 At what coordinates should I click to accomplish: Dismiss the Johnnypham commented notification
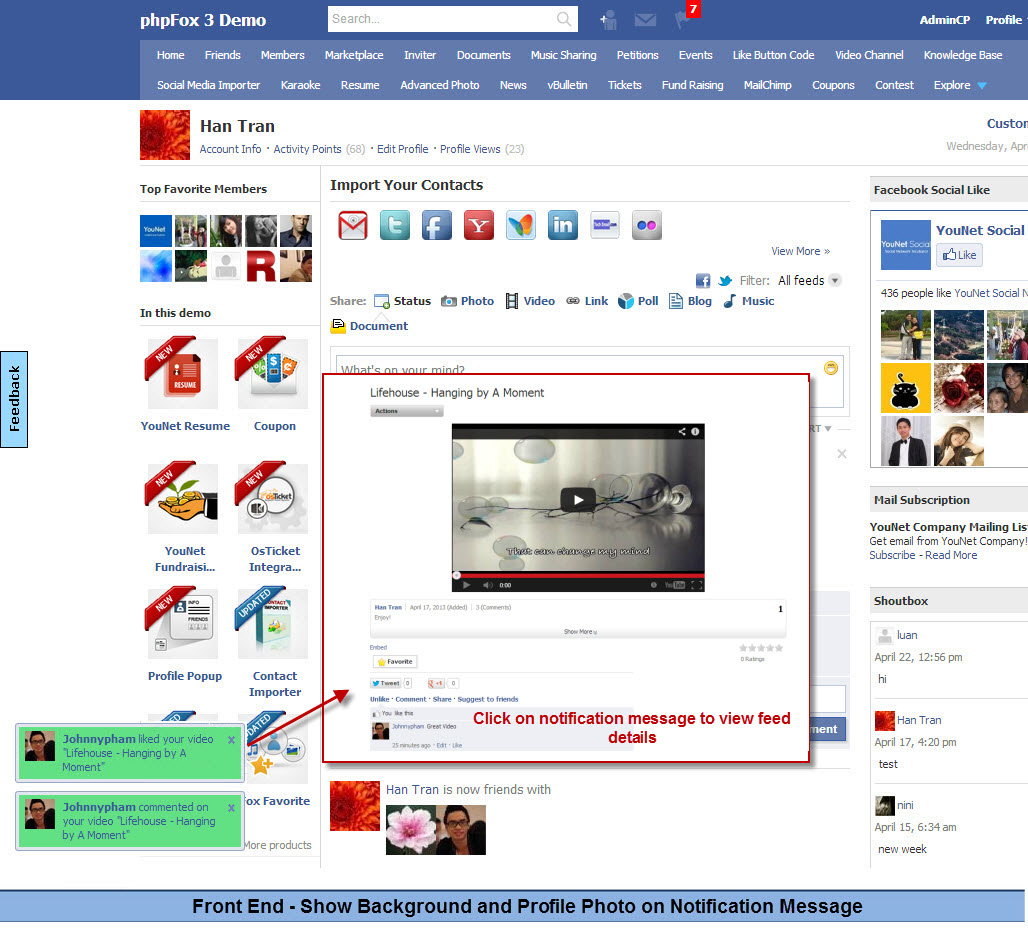coord(231,808)
